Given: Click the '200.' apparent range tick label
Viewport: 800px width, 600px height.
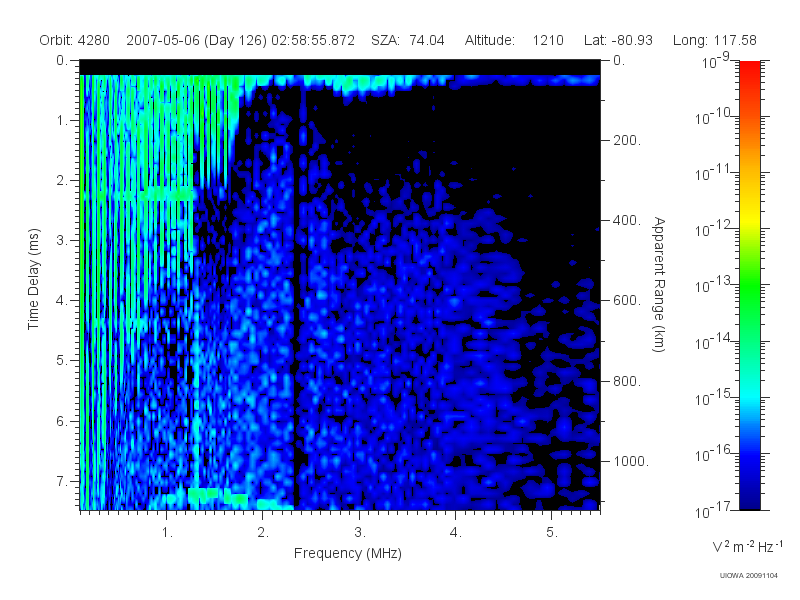Looking at the screenshot, I should [x=627, y=140].
